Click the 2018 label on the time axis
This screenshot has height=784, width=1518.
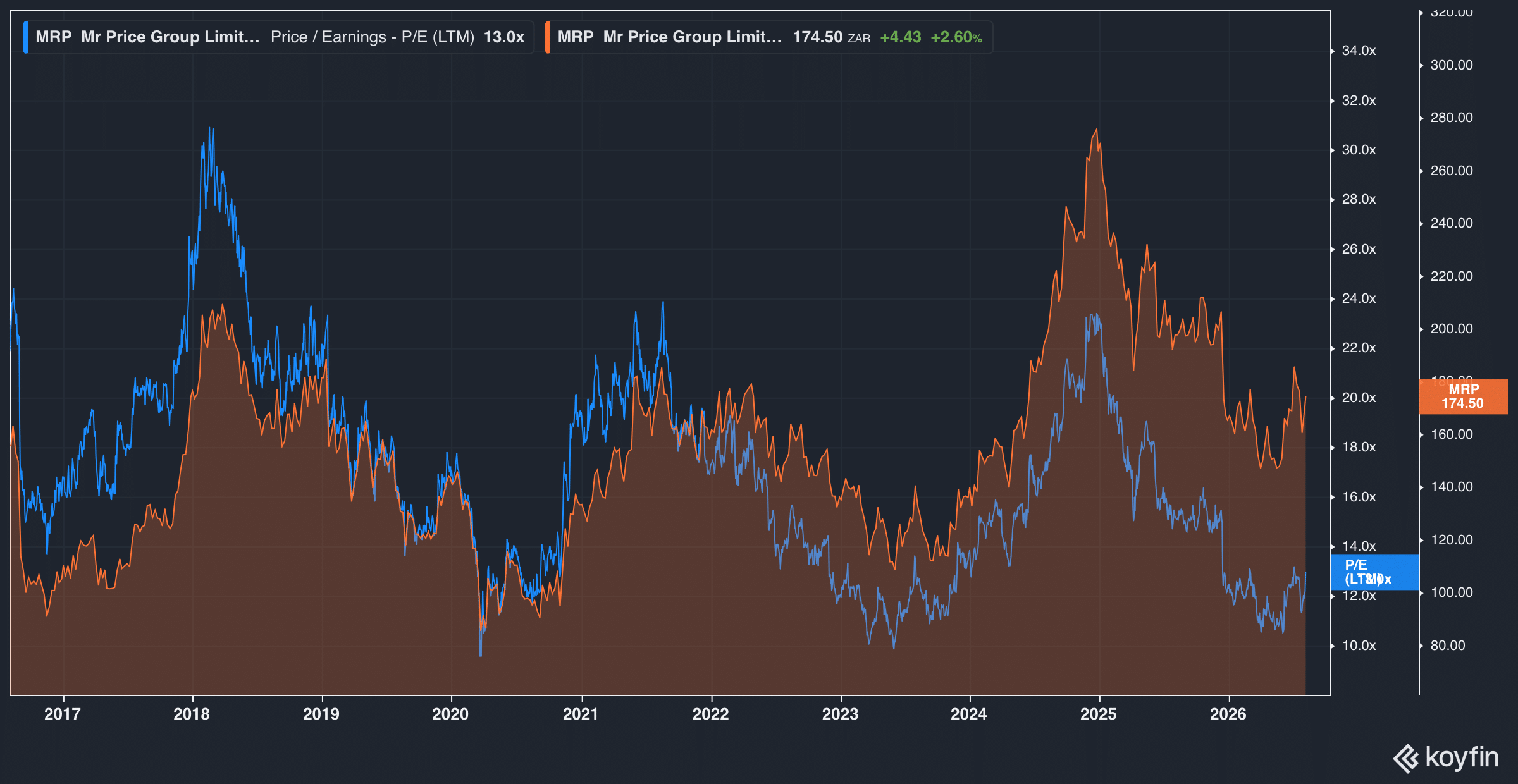coord(192,714)
